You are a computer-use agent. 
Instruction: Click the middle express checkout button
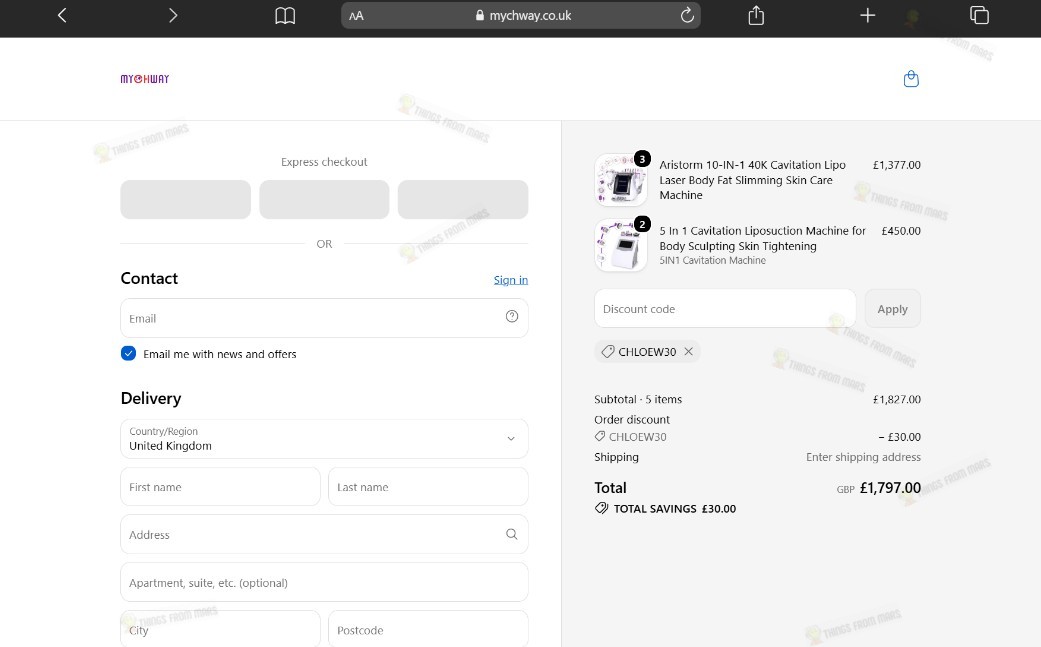(324, 199)
